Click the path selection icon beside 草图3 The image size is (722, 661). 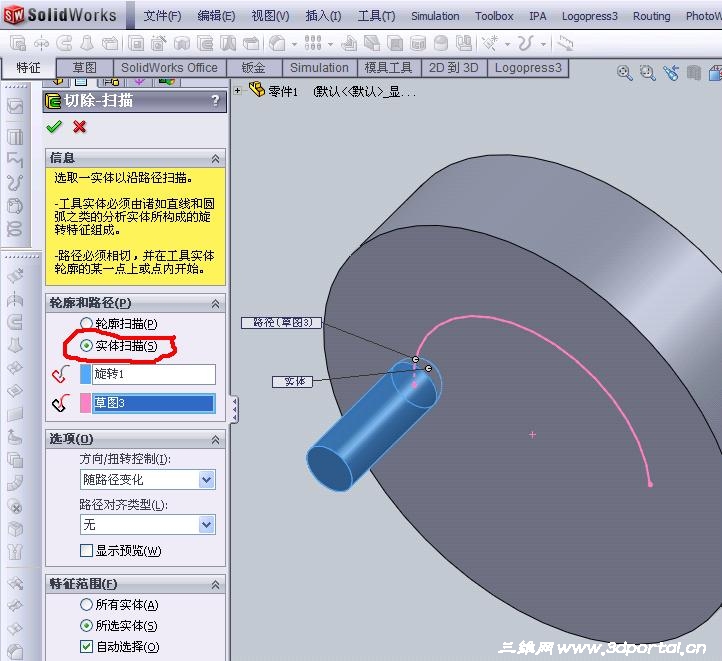(61, 403)
